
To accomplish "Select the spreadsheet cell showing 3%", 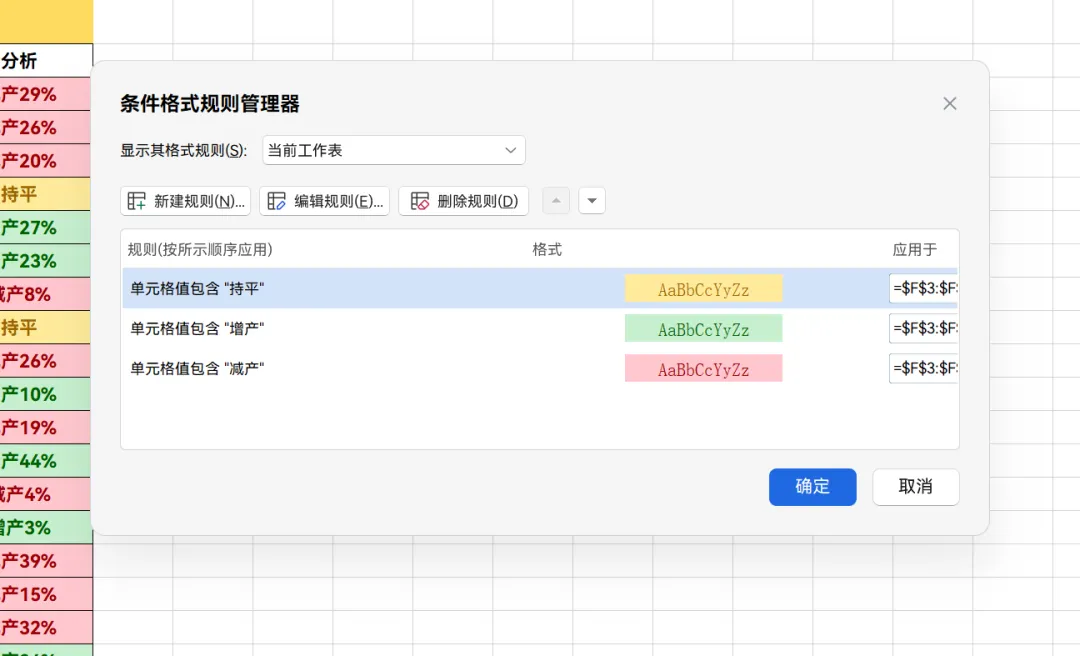I will (x=45, y=528).
